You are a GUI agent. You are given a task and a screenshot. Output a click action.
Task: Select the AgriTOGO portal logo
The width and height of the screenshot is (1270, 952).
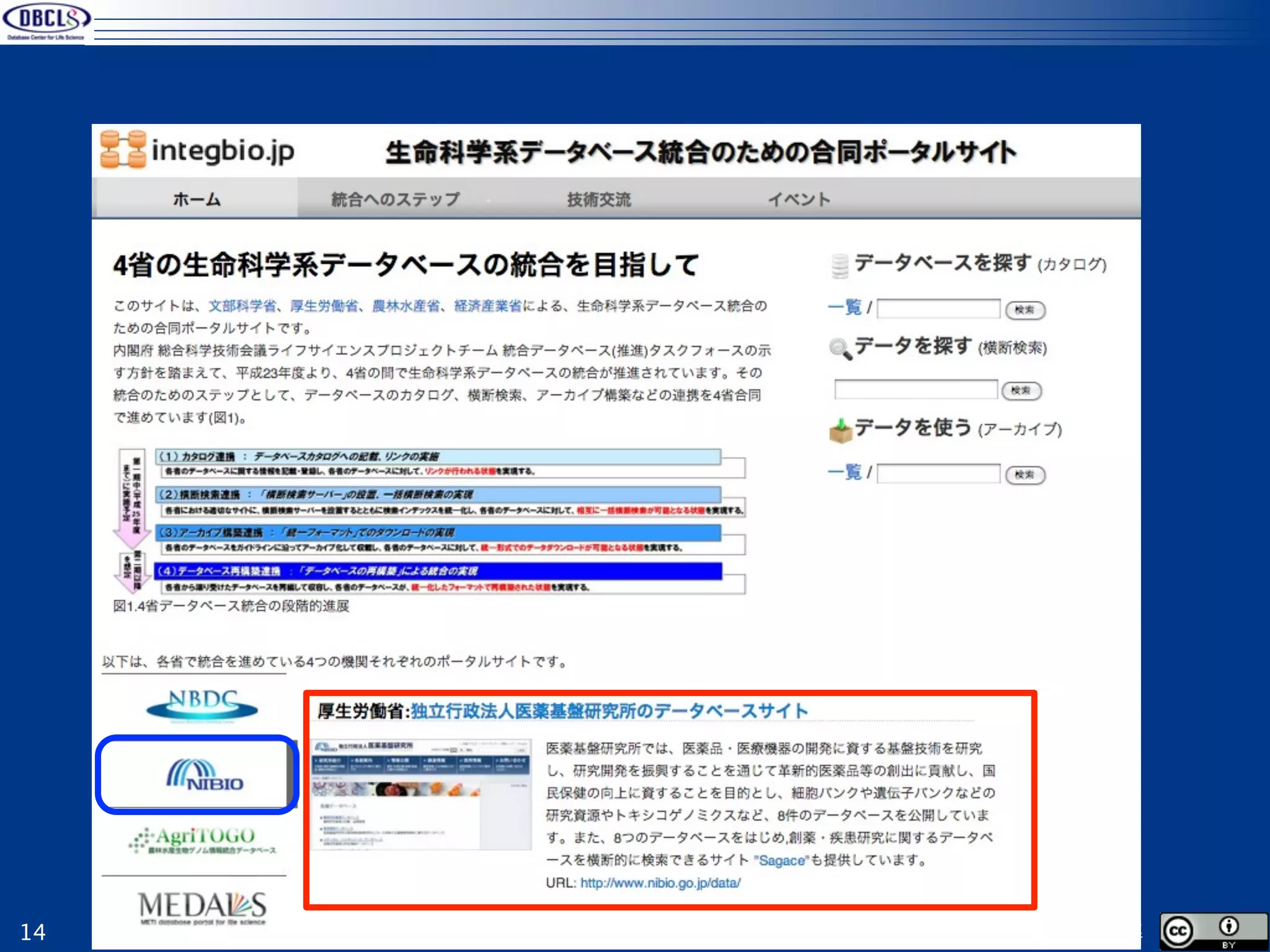click(x=202, y=840)
